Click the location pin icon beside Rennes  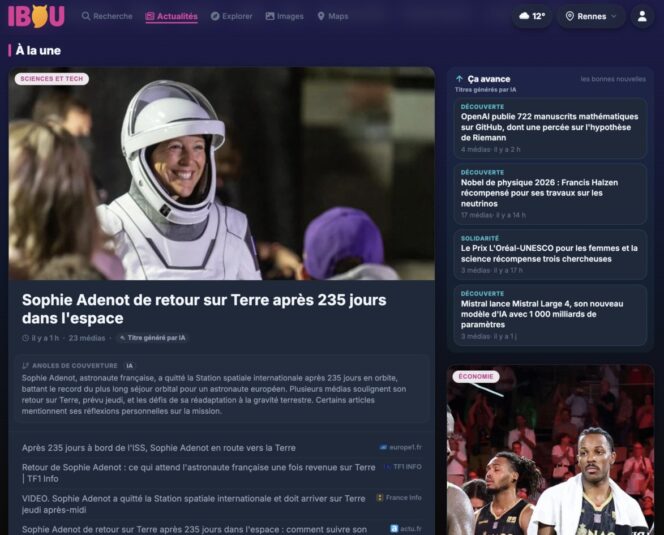click(x=570, y=16)
